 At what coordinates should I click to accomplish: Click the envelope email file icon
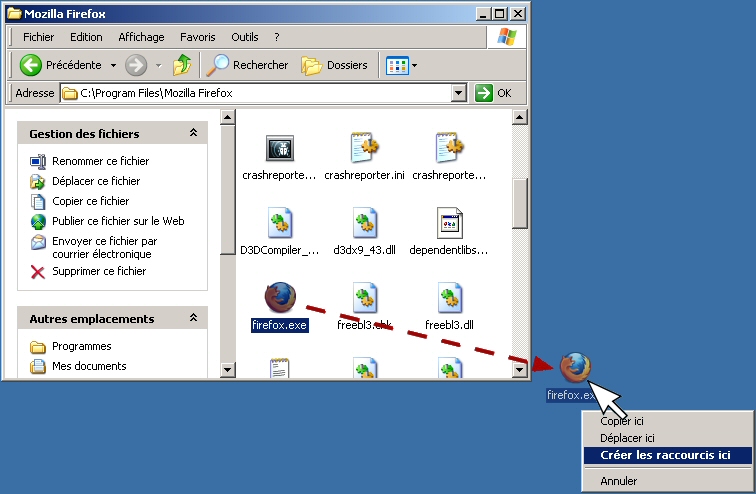[x=38, y=242]
